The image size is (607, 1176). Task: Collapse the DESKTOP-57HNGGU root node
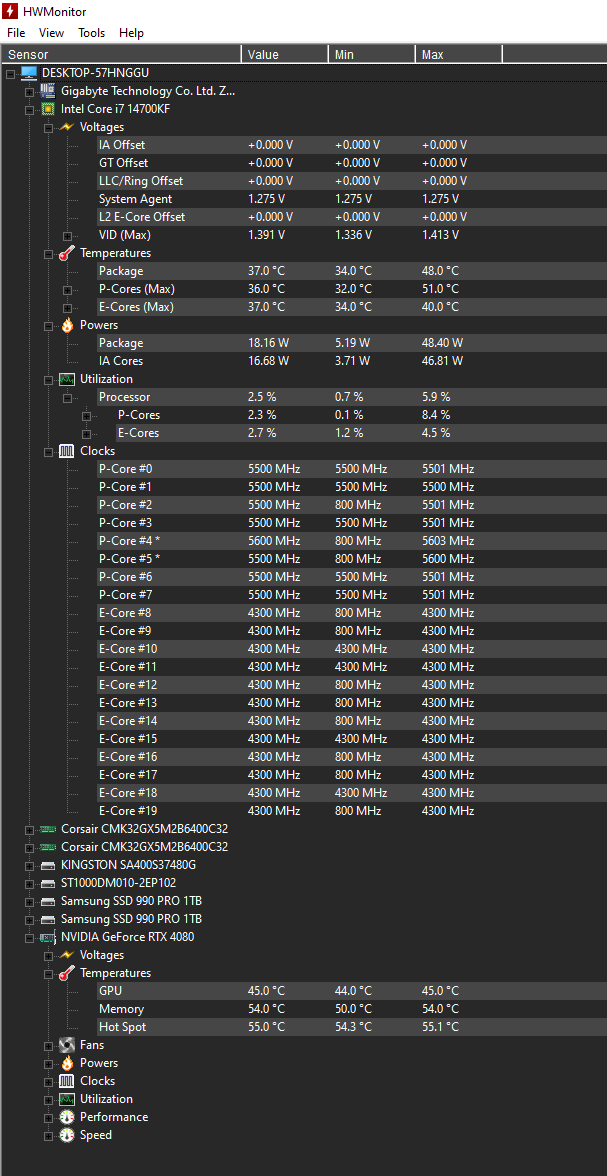point(10,73)
